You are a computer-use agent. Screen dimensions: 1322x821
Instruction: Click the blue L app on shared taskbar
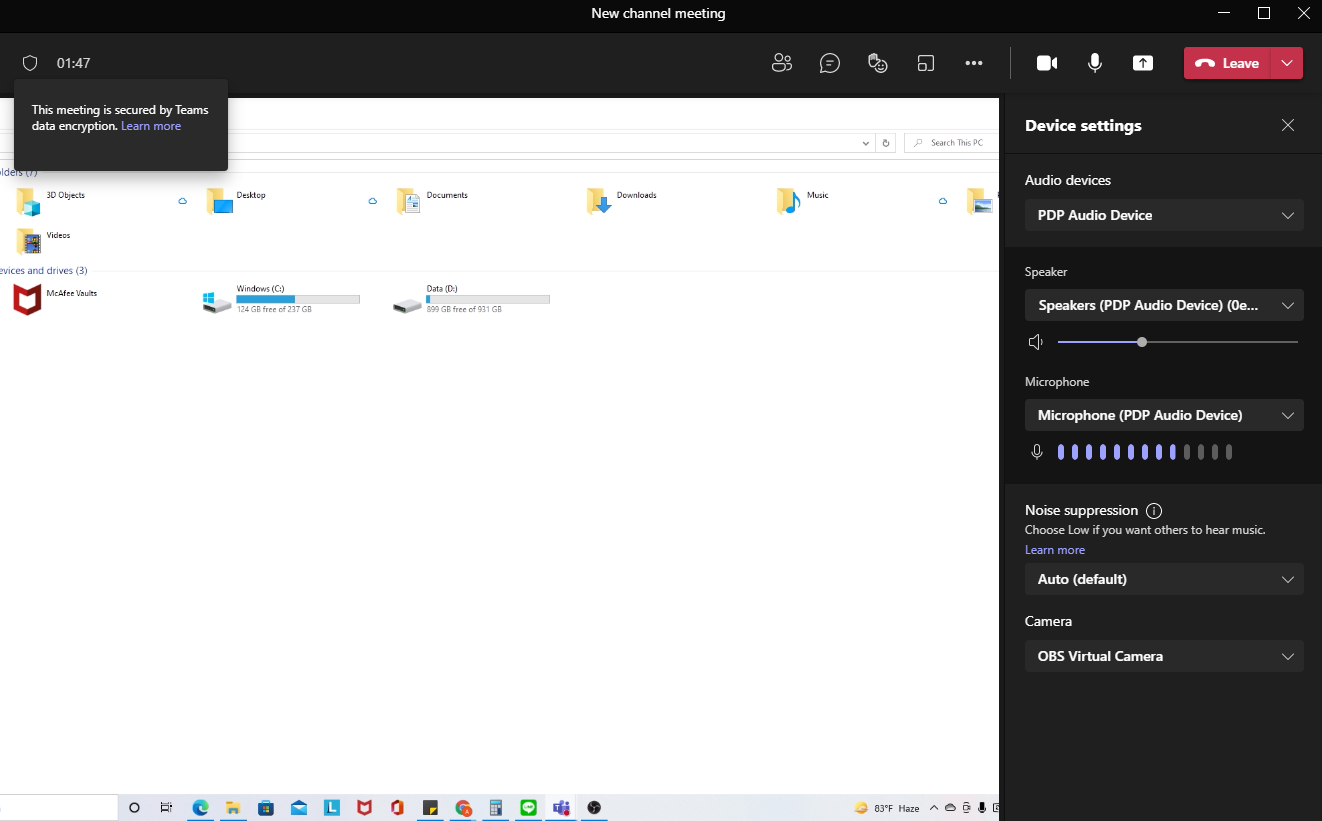coord(332,808)
